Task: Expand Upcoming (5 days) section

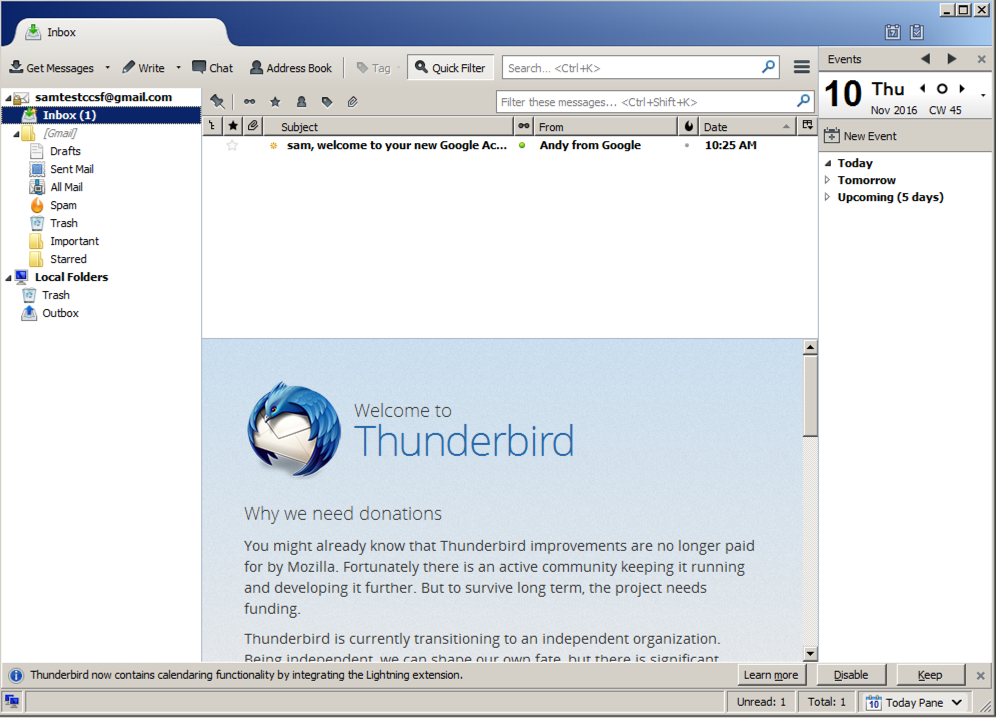Action: (x=827, y=197)
